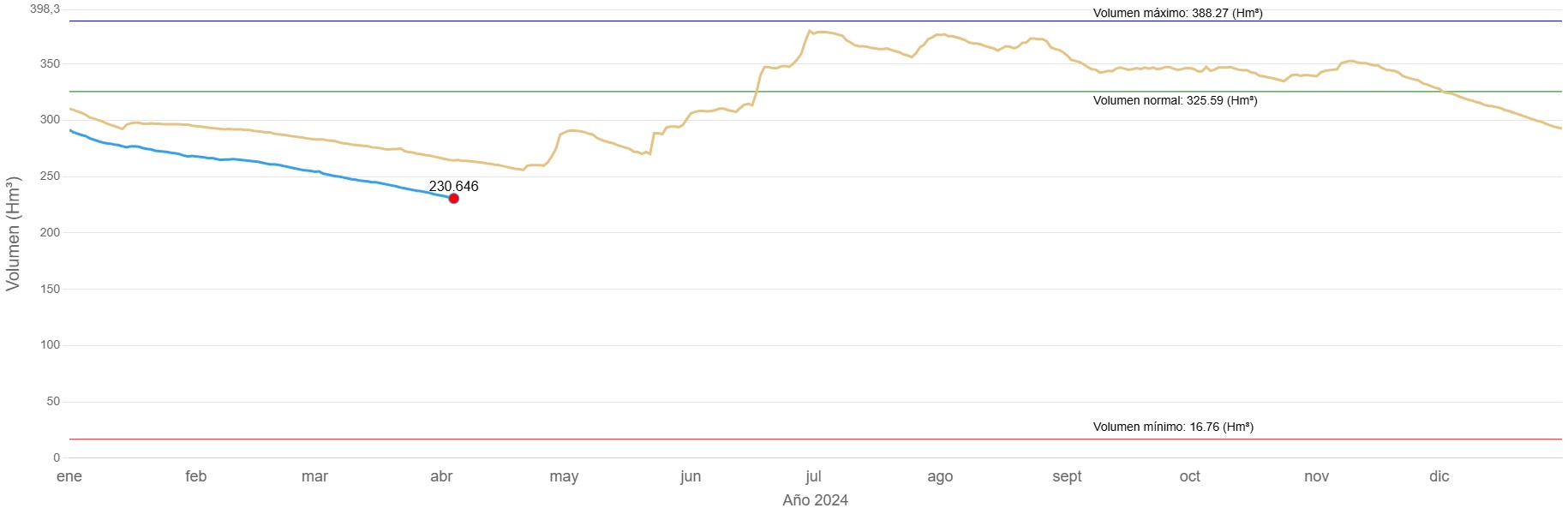Viewport: 1568px width, 514px height.
Task: Select the 'abr' month label
Action: pos(441,476)
